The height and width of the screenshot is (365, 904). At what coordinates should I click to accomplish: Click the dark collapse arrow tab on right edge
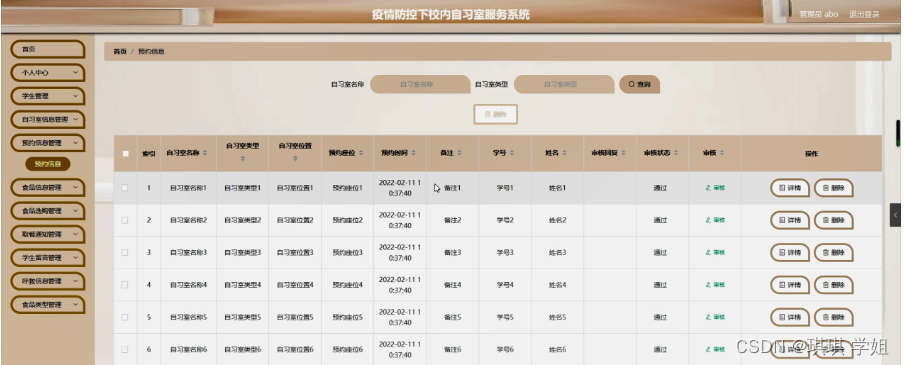pyautogui.click(x=895, y=215)
